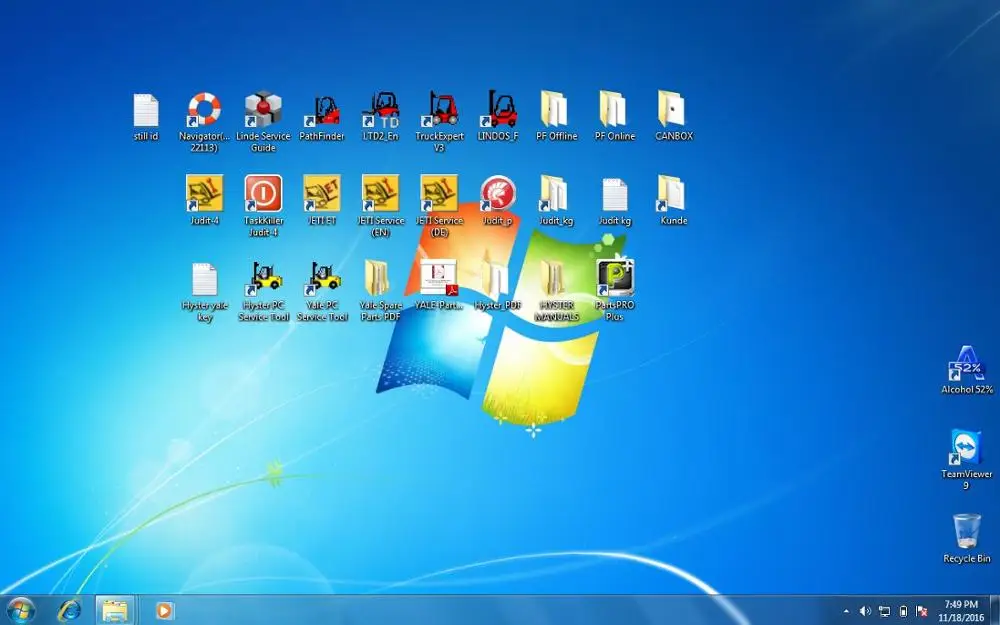Launch Internet Explorer from the taskbar
Image resolution: width=1000 pixels, height=625 pixels.
click(x=69, y=610)
